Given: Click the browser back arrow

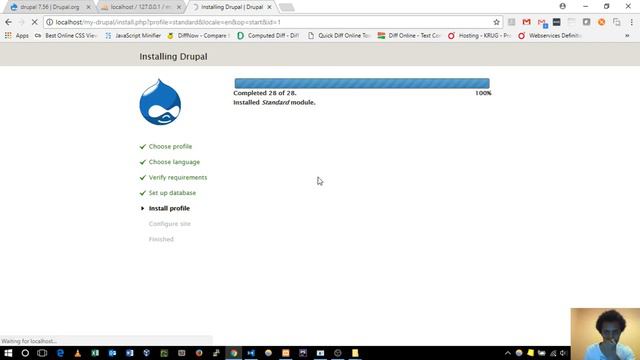Looking at the screenshot, I should [x=9, y=22].
